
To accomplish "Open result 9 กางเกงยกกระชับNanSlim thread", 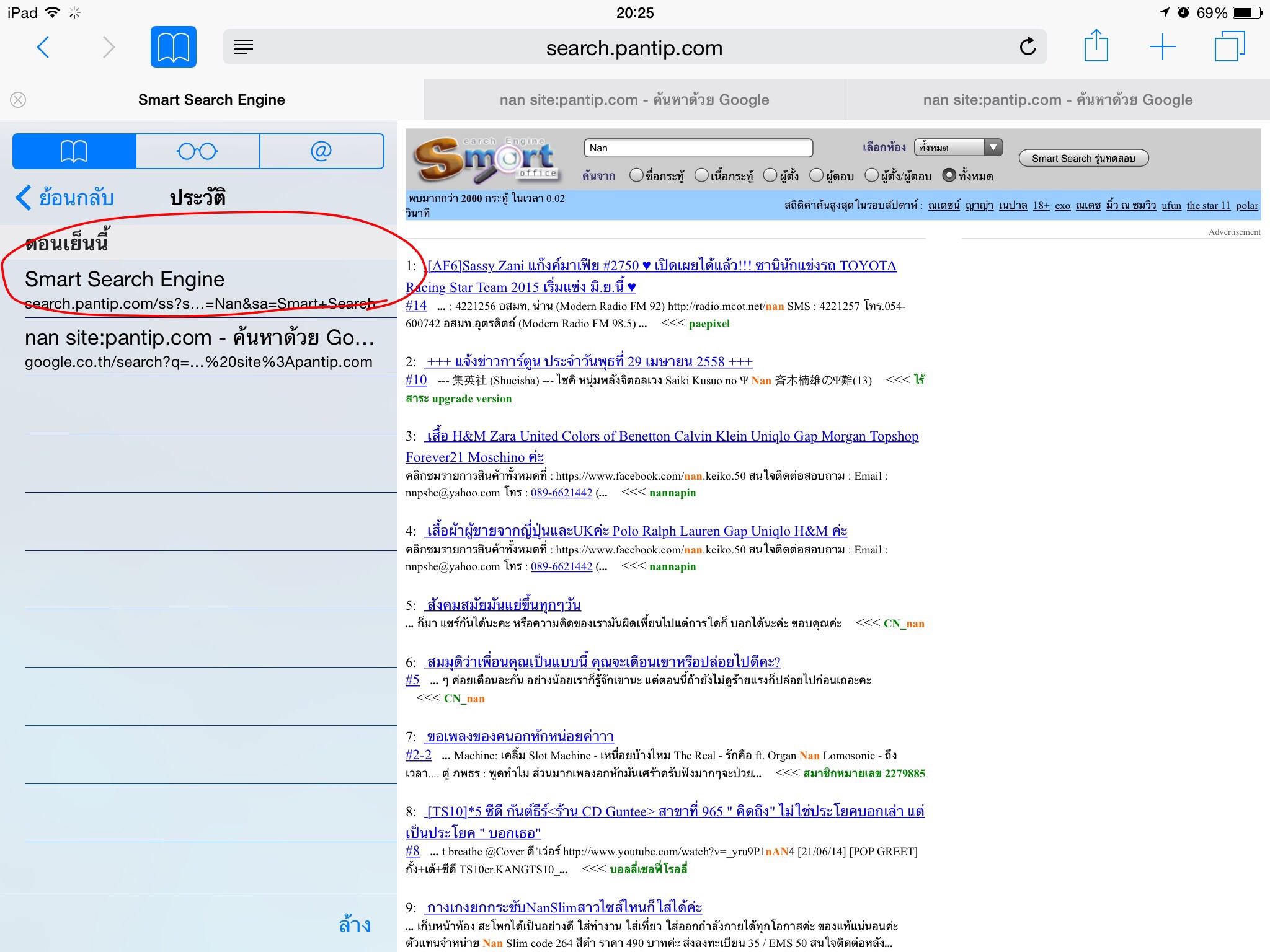I will pyautogui.click(x=564, y=908).
